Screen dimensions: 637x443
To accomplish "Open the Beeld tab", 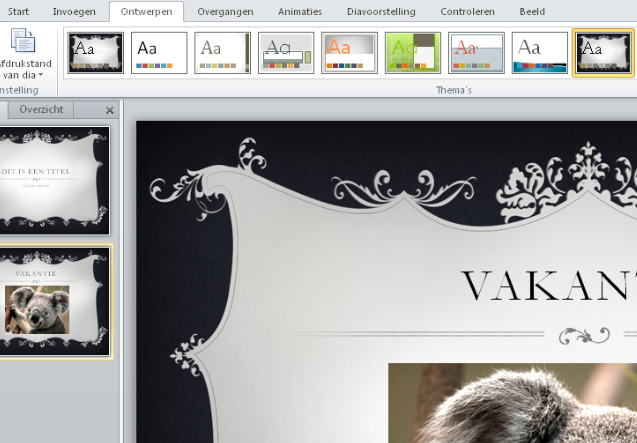I will tap(532, 11).
